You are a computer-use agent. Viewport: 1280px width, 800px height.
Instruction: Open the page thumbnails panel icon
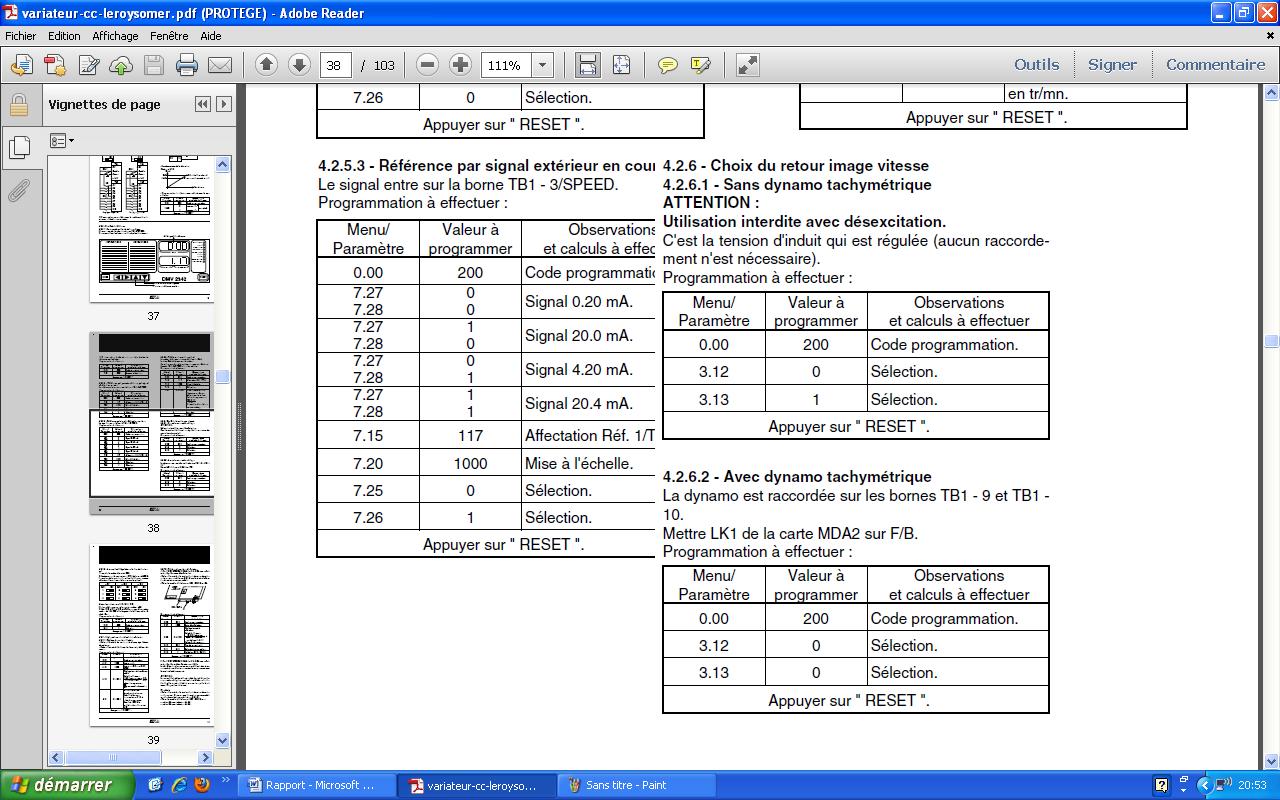[18, 147]
